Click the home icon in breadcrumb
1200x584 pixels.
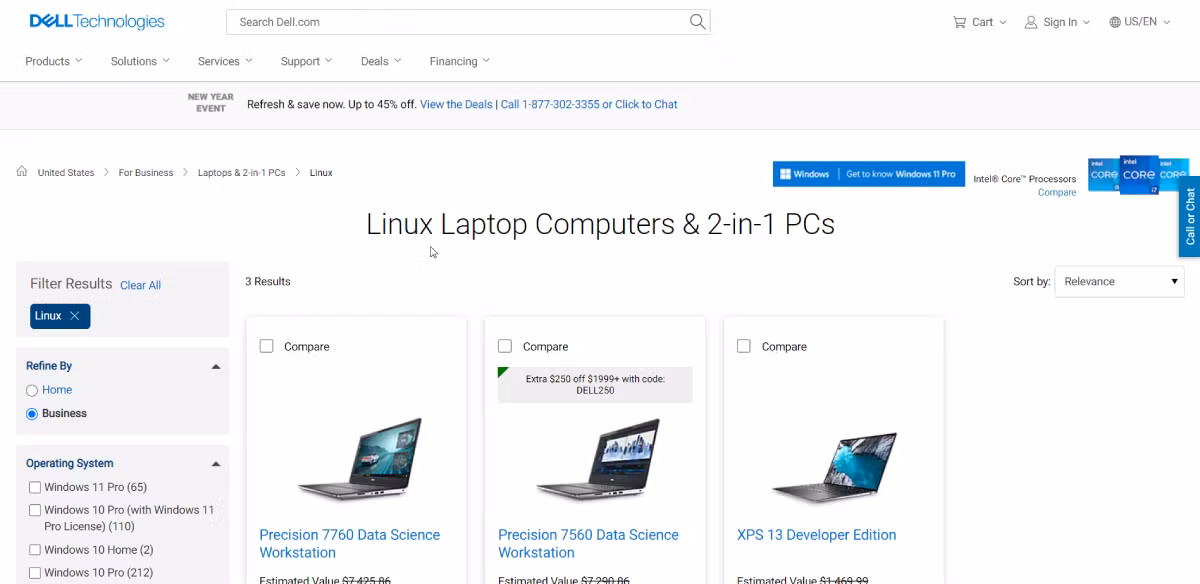[x=22, y=172]
